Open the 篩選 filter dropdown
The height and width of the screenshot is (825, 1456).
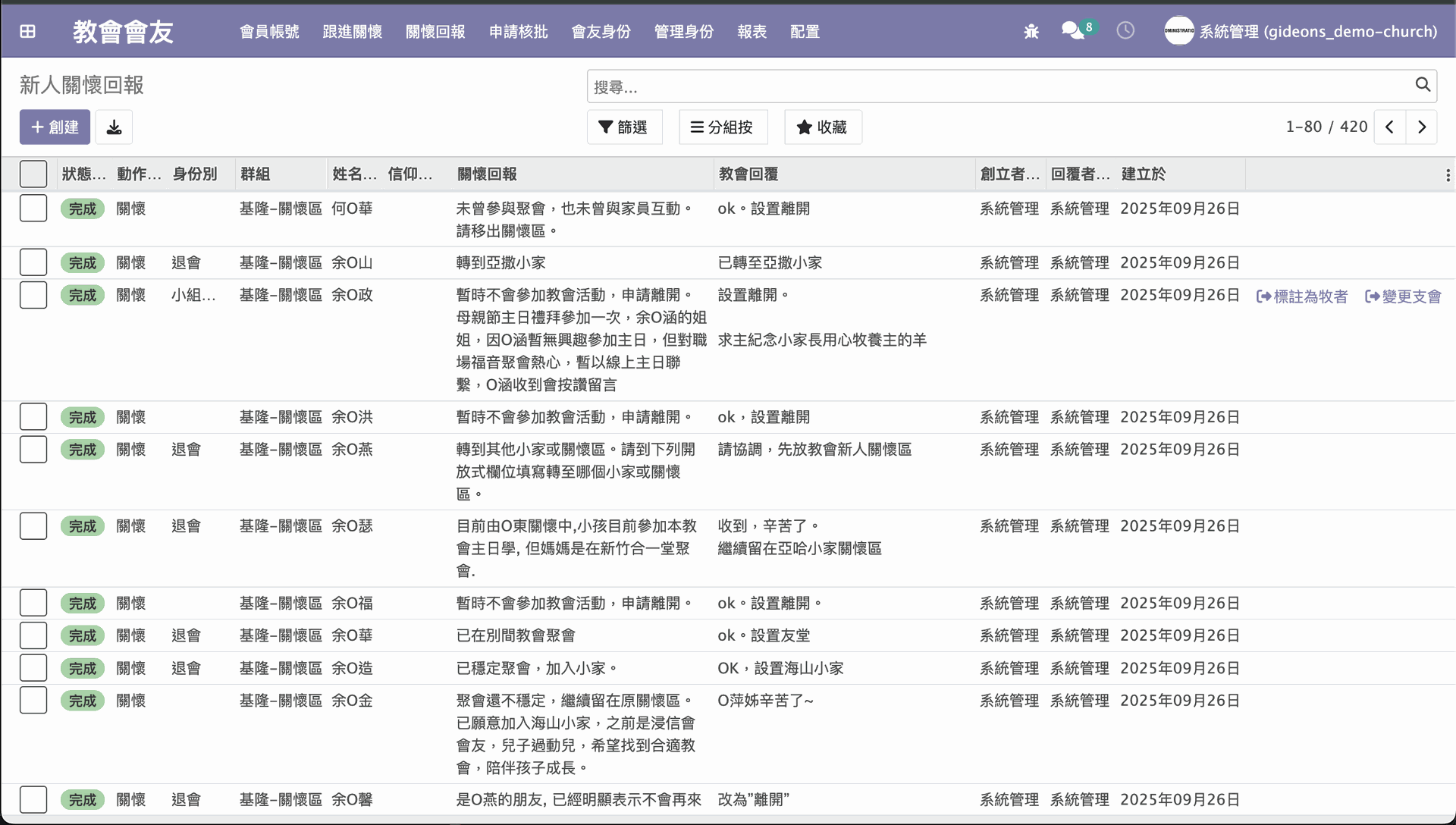click(624, 127)
